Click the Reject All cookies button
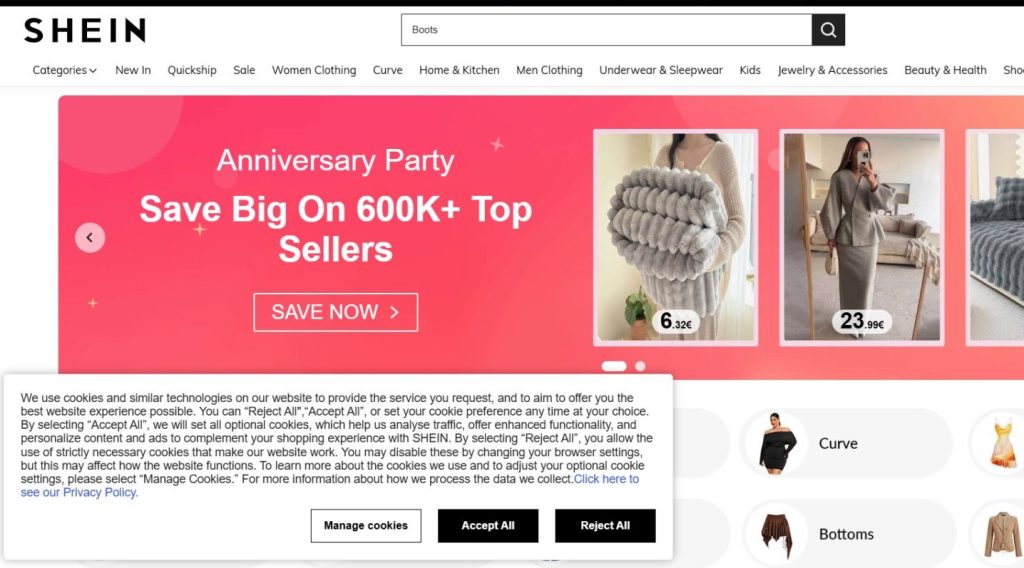The height and width of the screenshot is (568, 1024). tap(605, 526)
